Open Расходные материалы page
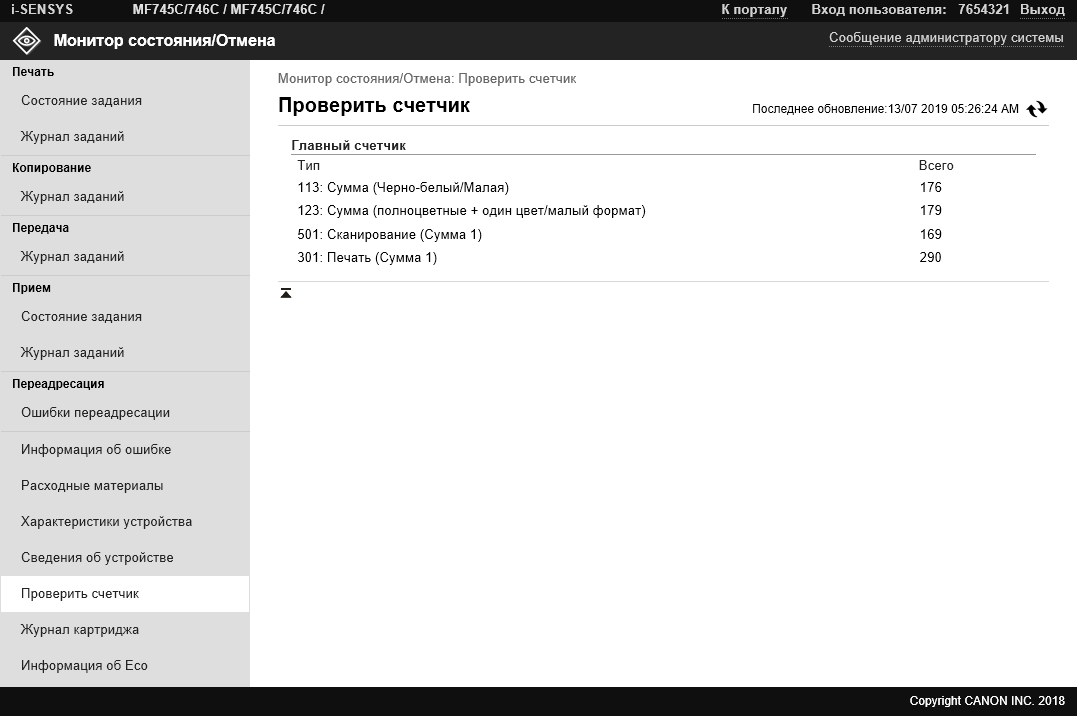 [x=92, y=485]
